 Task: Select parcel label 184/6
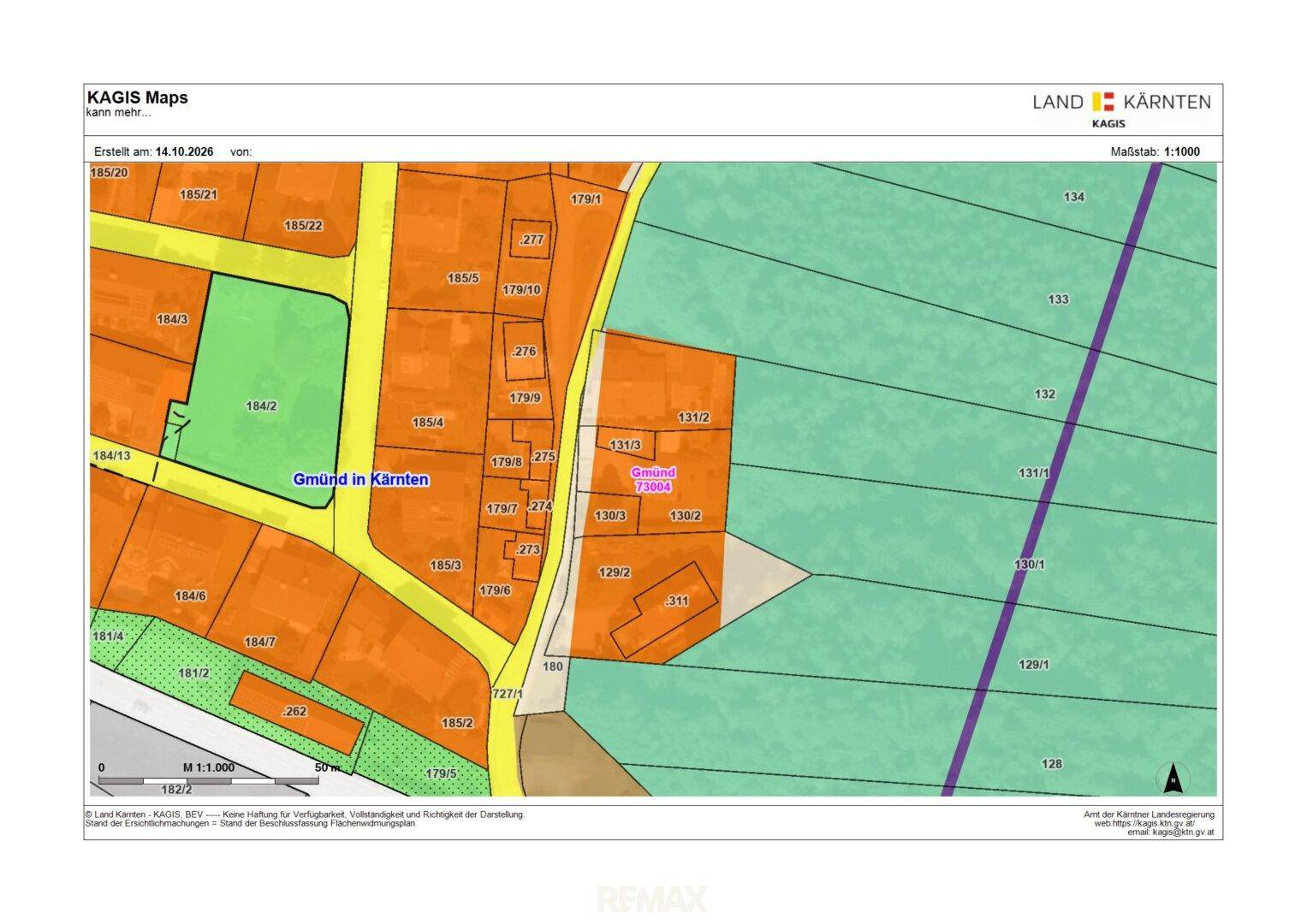coord(190,596)
